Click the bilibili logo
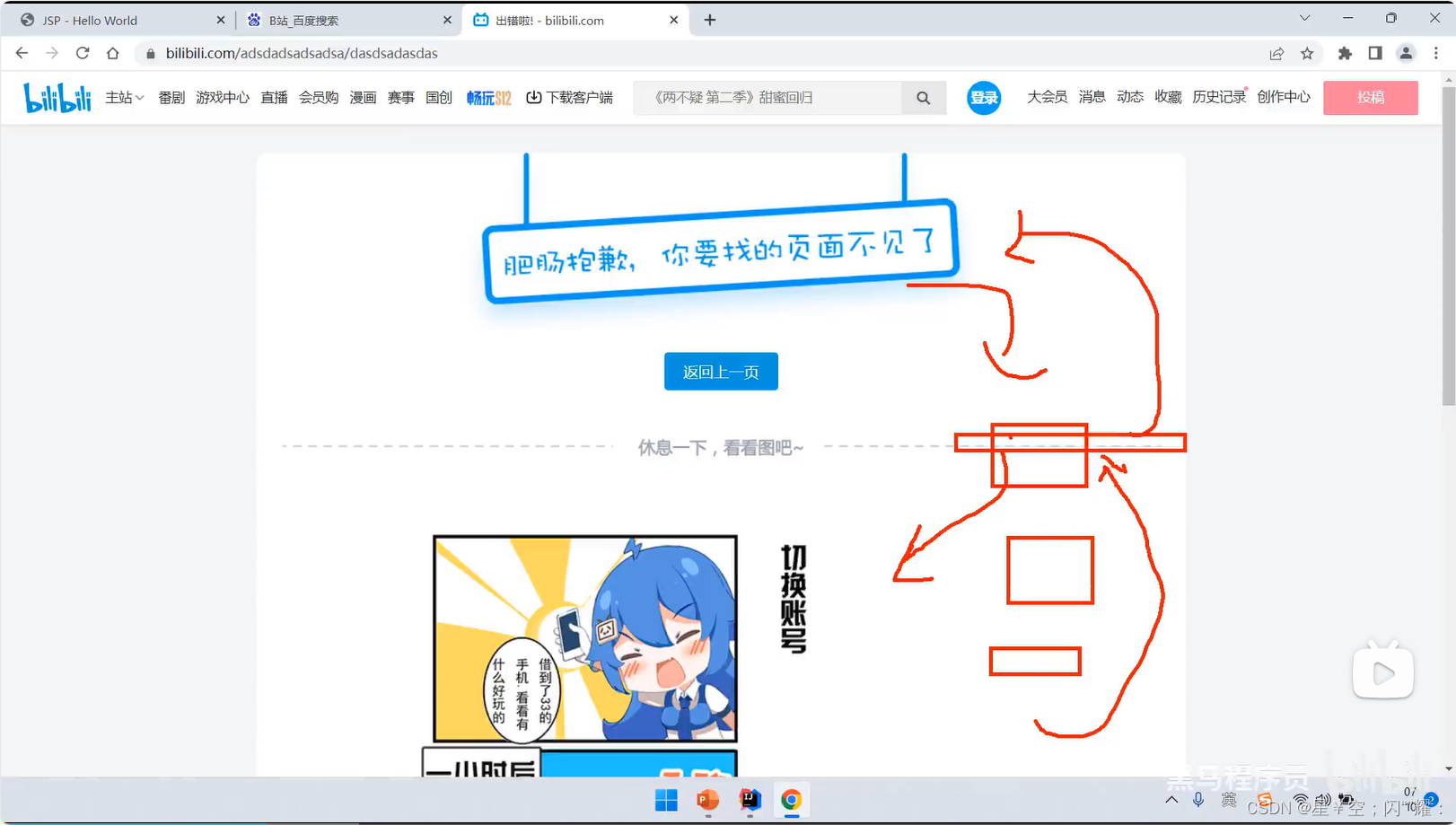This screenshot has width=1456, height=825. click(57, 97)
